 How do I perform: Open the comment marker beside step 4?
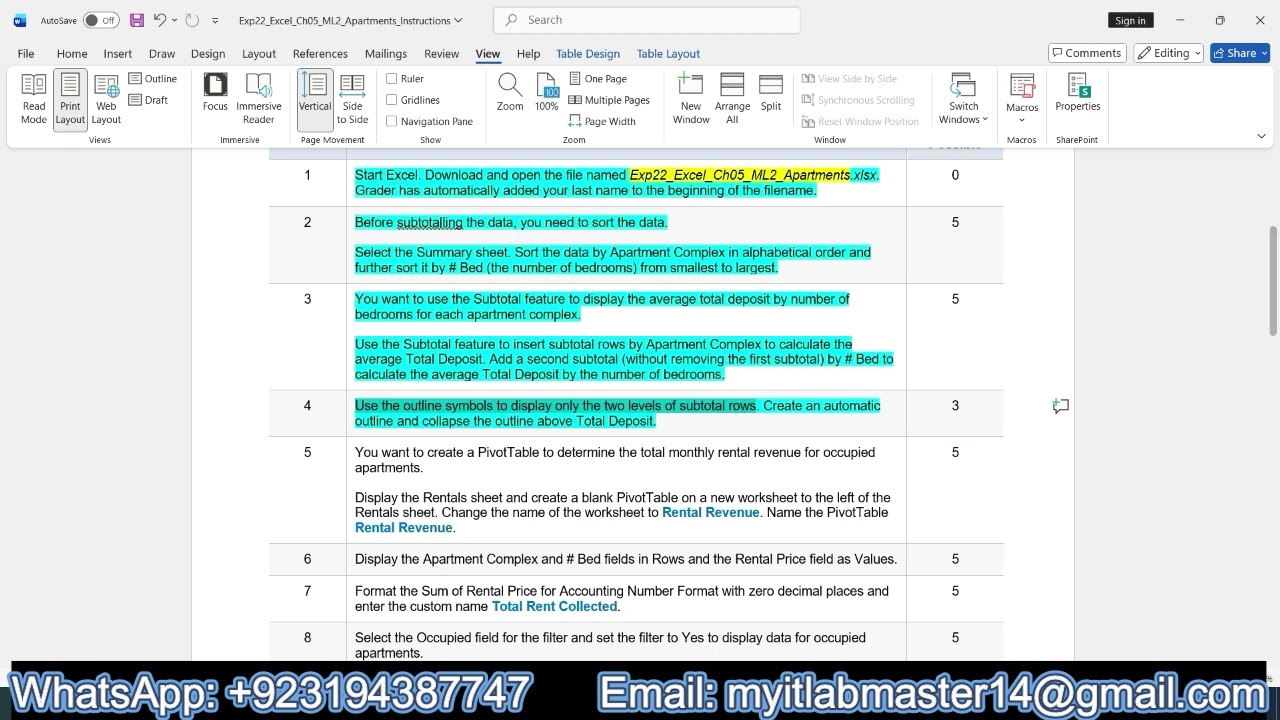(x=1061, y=406)
